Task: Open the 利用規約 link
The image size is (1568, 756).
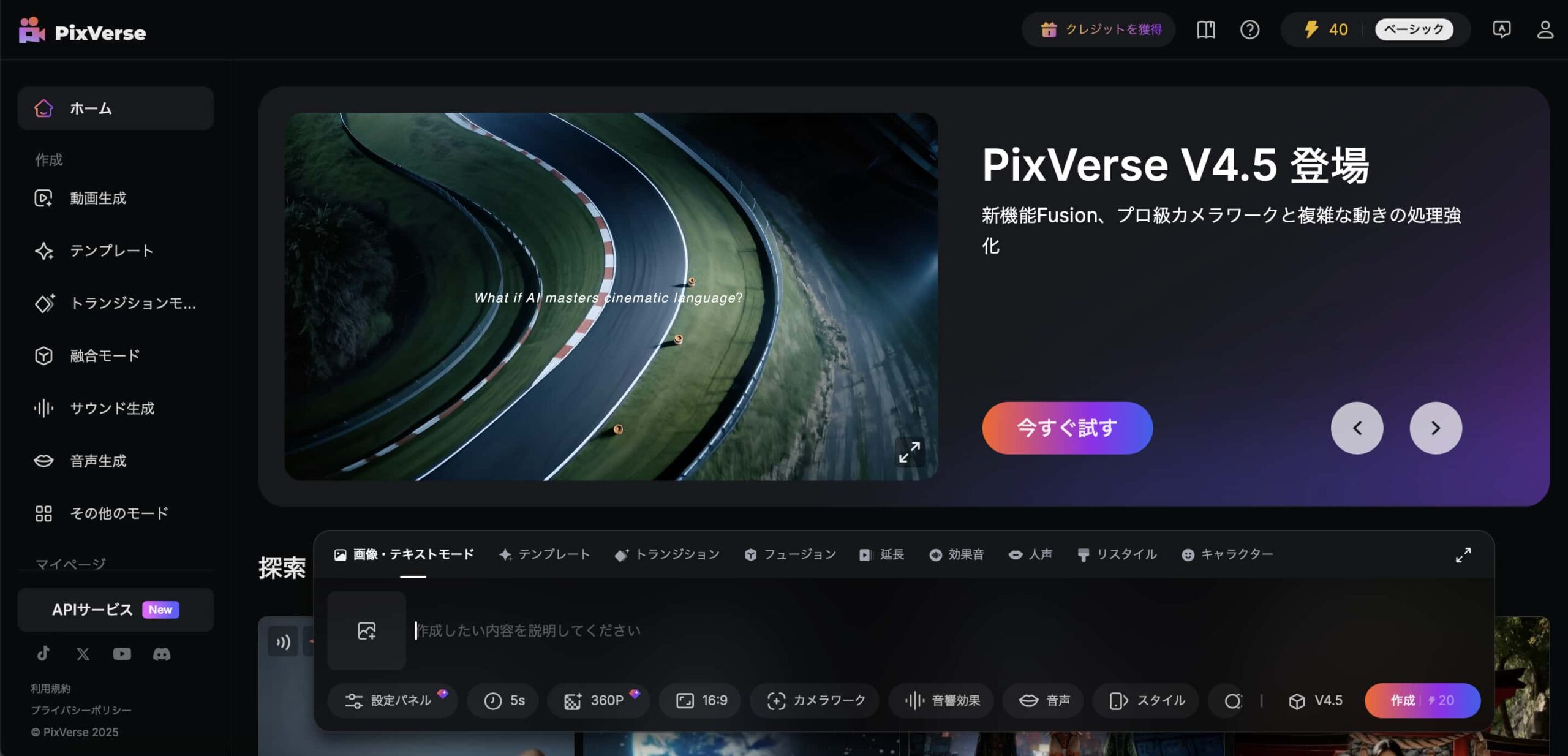Action: click(x=51, y=688)
